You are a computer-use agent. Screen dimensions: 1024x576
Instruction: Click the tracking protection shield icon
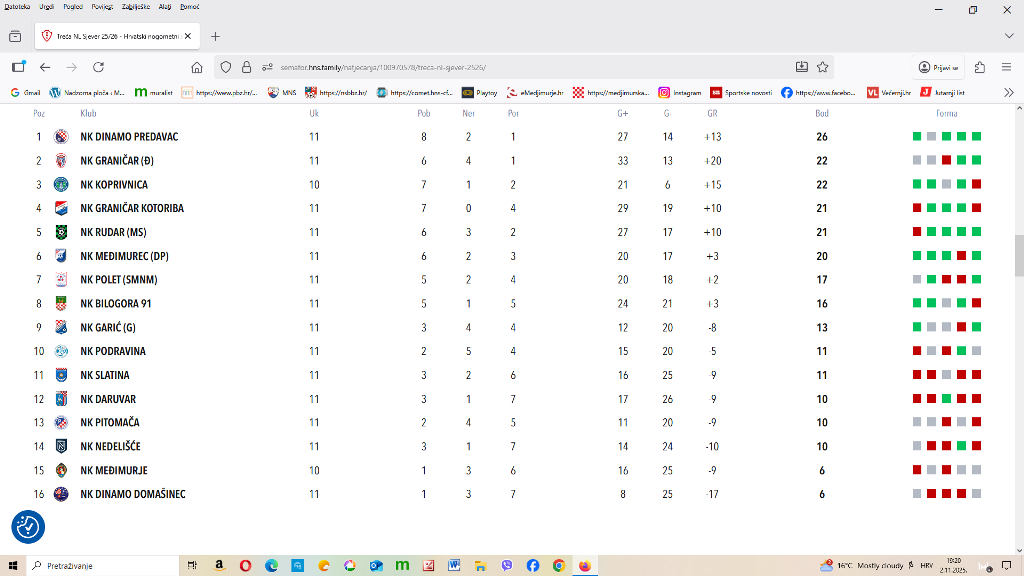(226, 67)
